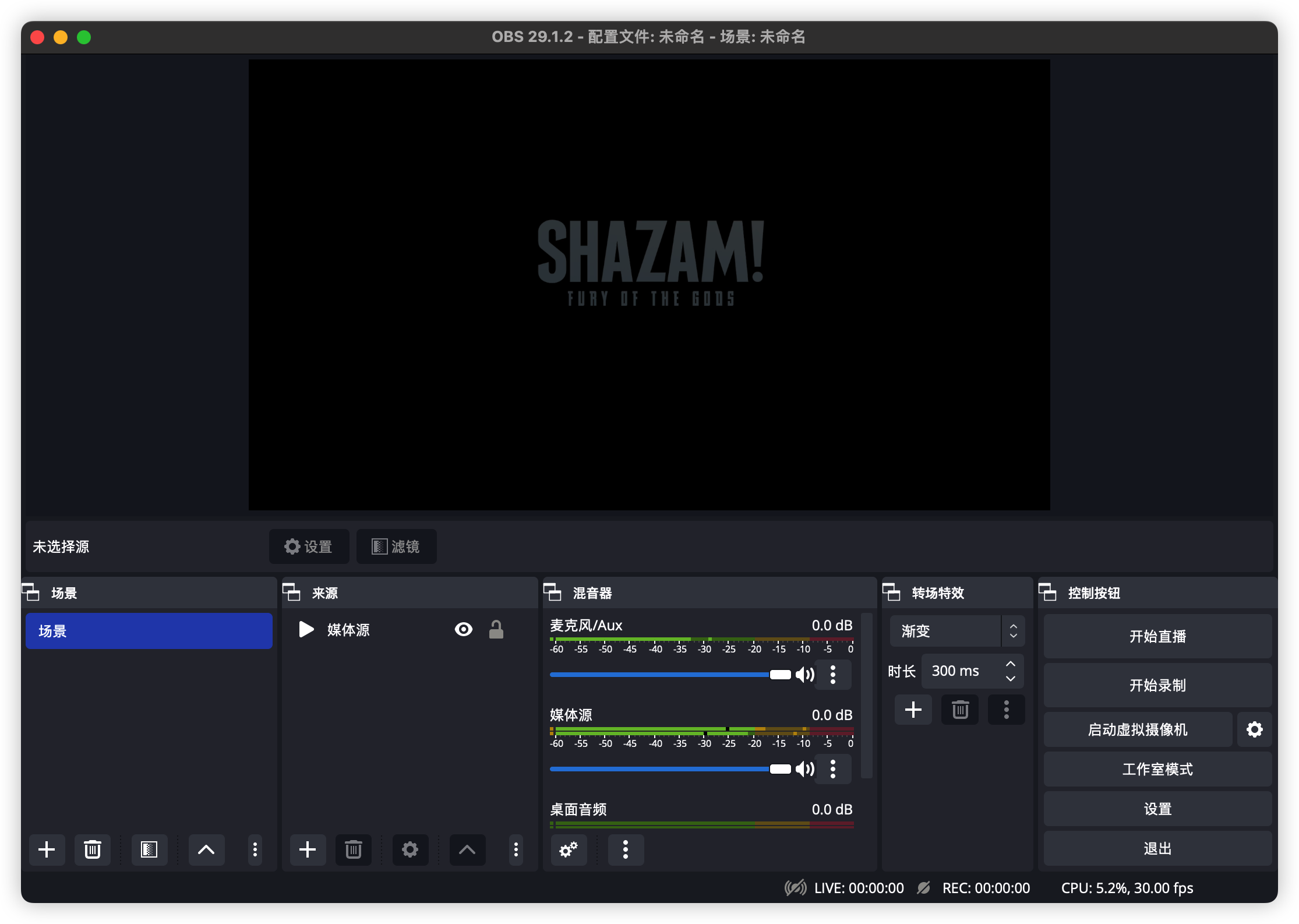Decrease transition duration with down arrow
The image size is (1299, 924).
[1011, 678]
